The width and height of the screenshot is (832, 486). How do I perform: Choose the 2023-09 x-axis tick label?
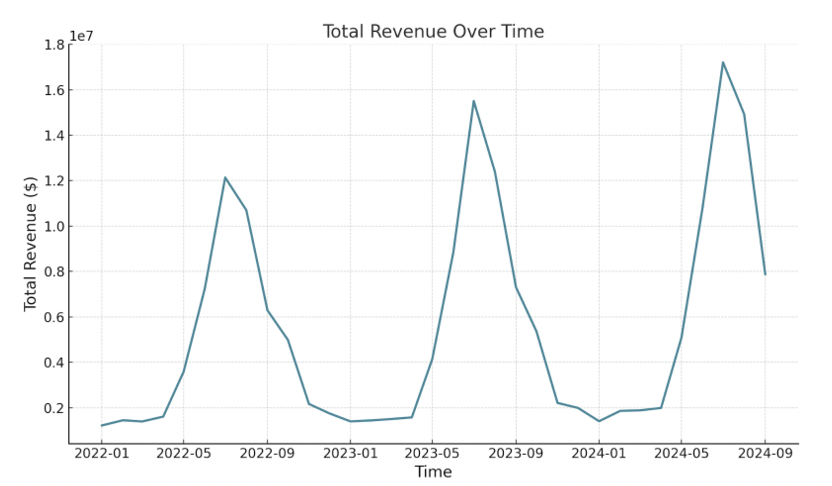tap(516, 453)
